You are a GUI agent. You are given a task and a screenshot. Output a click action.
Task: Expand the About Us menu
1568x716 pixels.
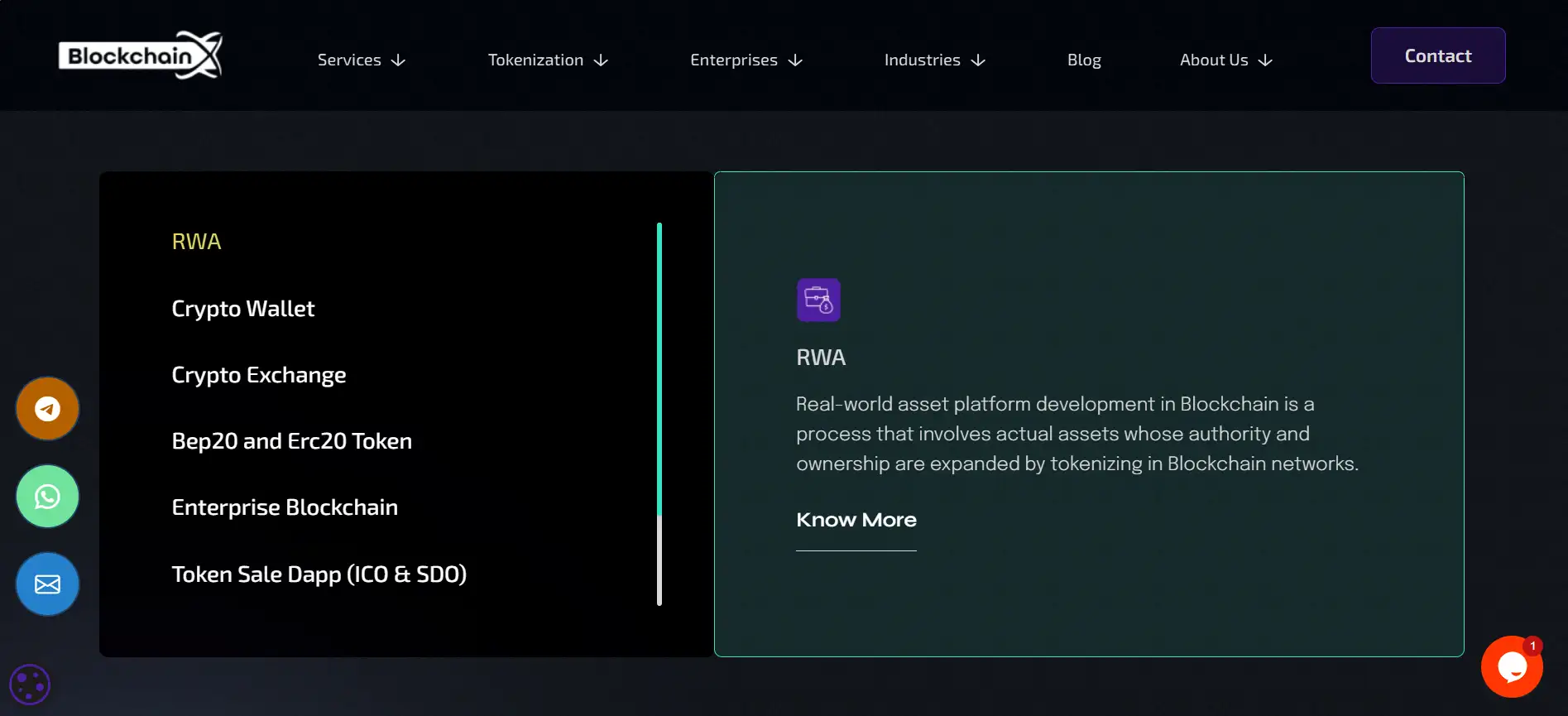click(1225, 60)
